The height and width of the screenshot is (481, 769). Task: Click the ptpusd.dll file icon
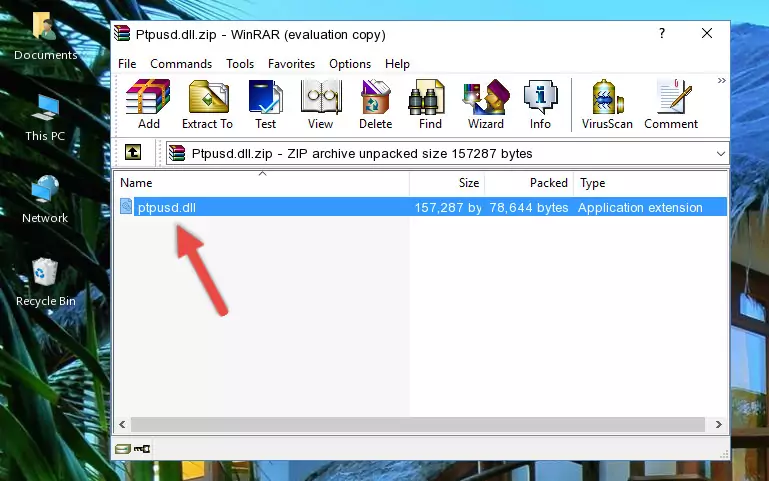(x=126, y=206)
